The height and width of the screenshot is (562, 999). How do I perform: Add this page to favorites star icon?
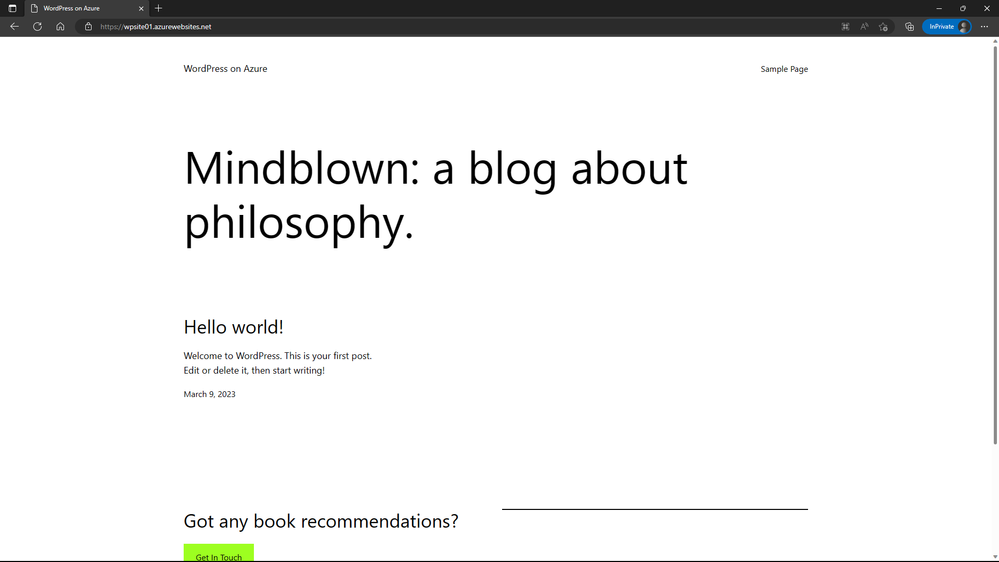(883, 27)
